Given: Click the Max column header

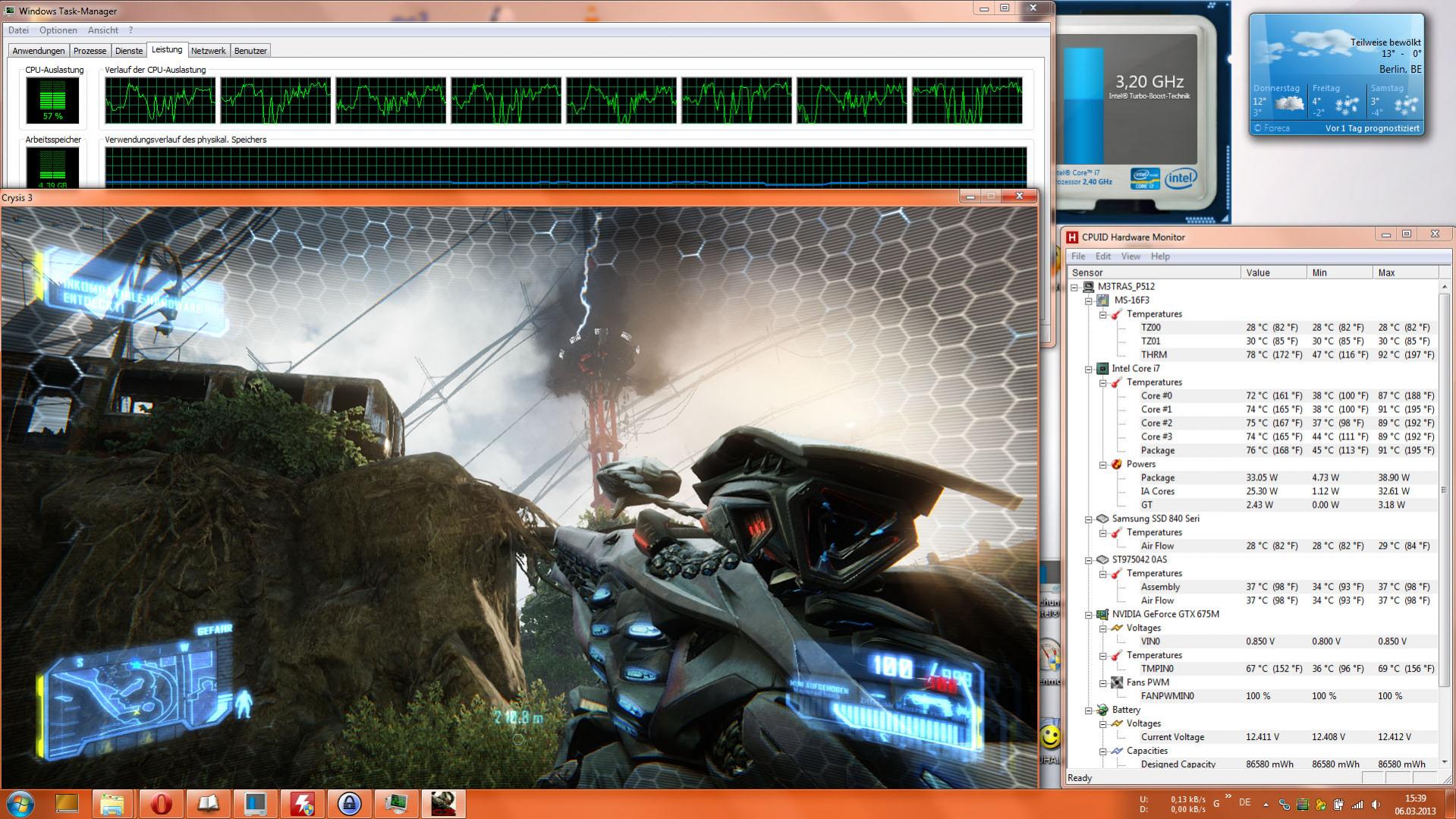Looking at the screenshot, I should tap(1406, 272).
